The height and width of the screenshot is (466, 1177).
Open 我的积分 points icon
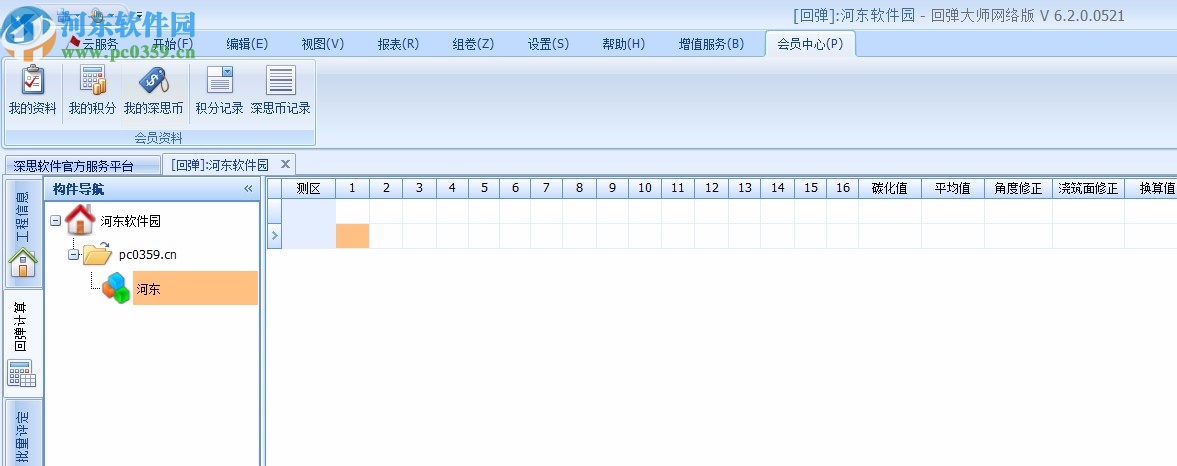click(x=92, y=81)
